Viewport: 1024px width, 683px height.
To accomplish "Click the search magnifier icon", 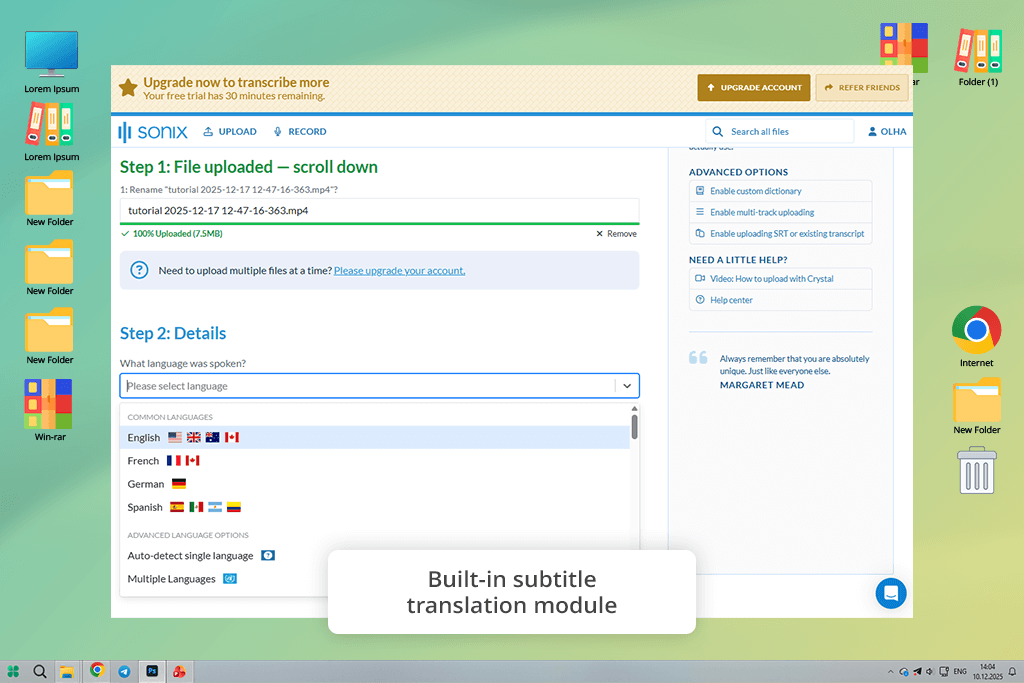I will coord(718,132).
